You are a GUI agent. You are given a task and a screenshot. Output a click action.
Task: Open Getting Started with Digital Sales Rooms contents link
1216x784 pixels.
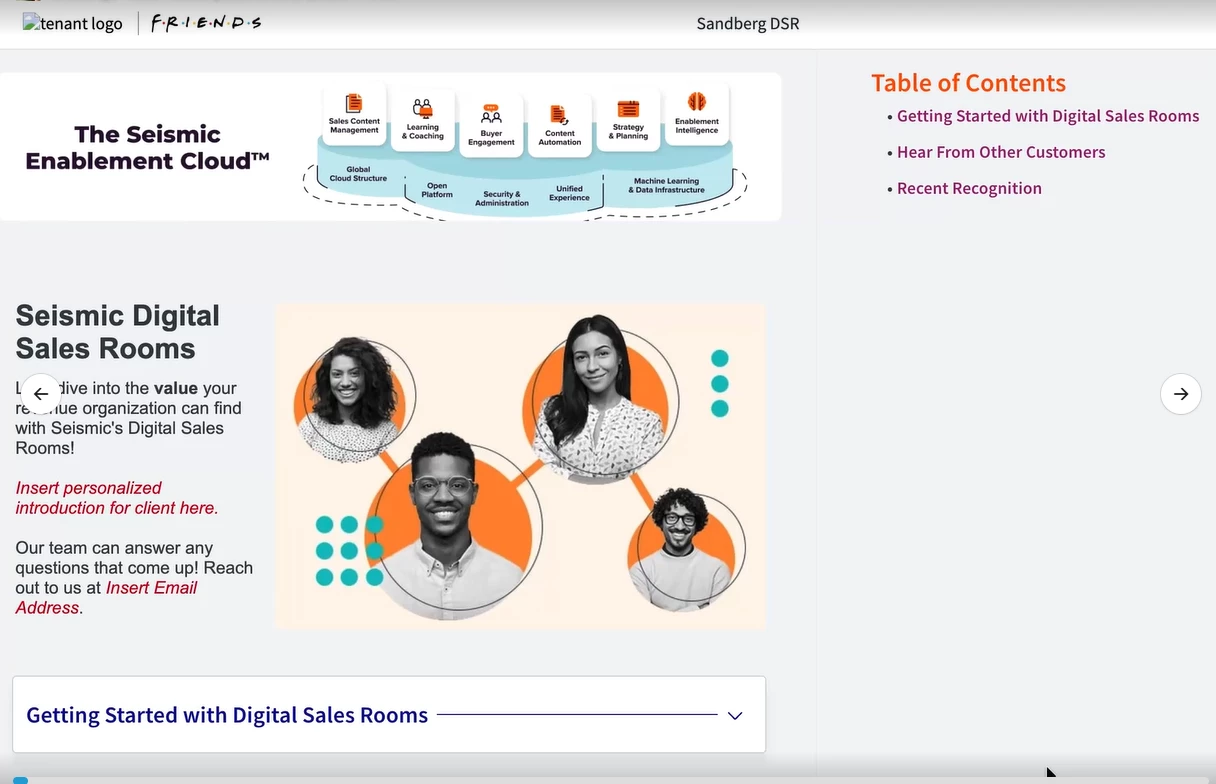1047,116
